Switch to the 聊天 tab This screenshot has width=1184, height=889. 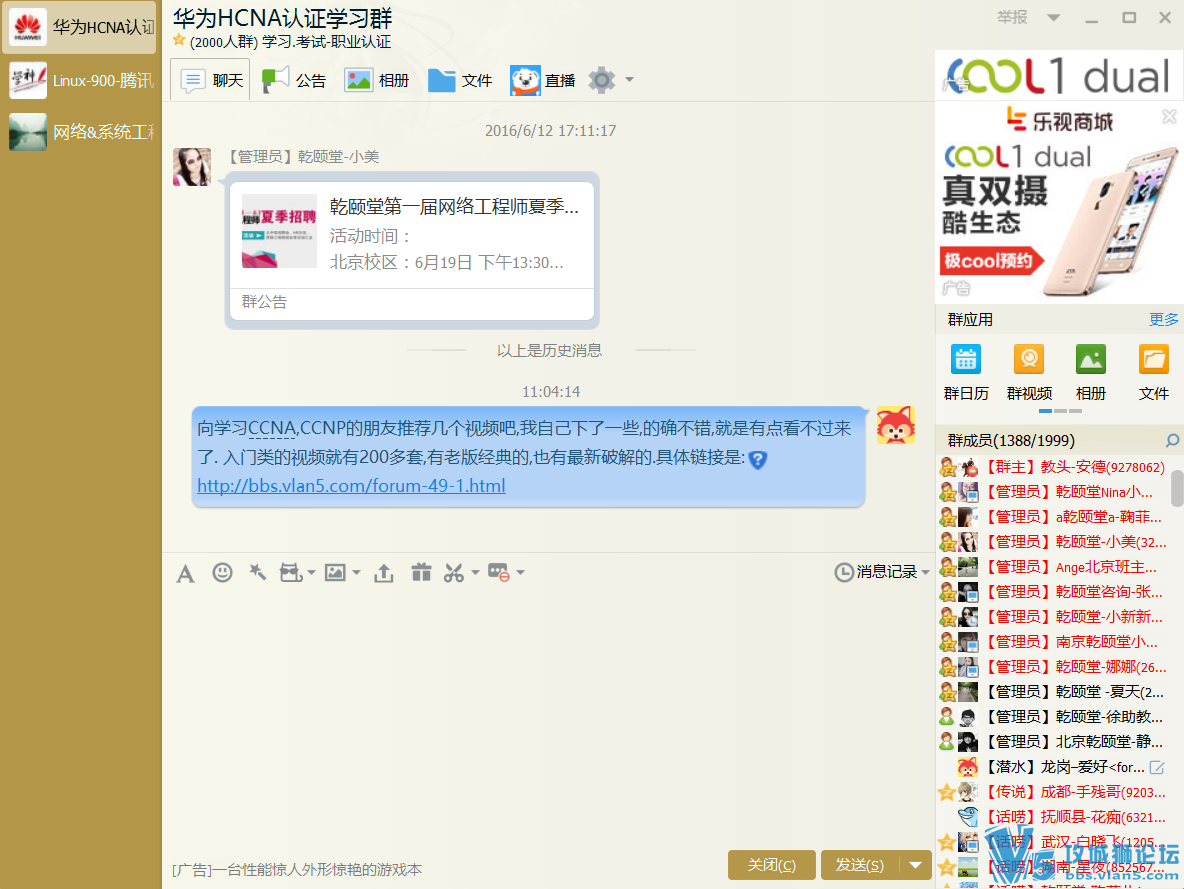click(x=211, y=79)
